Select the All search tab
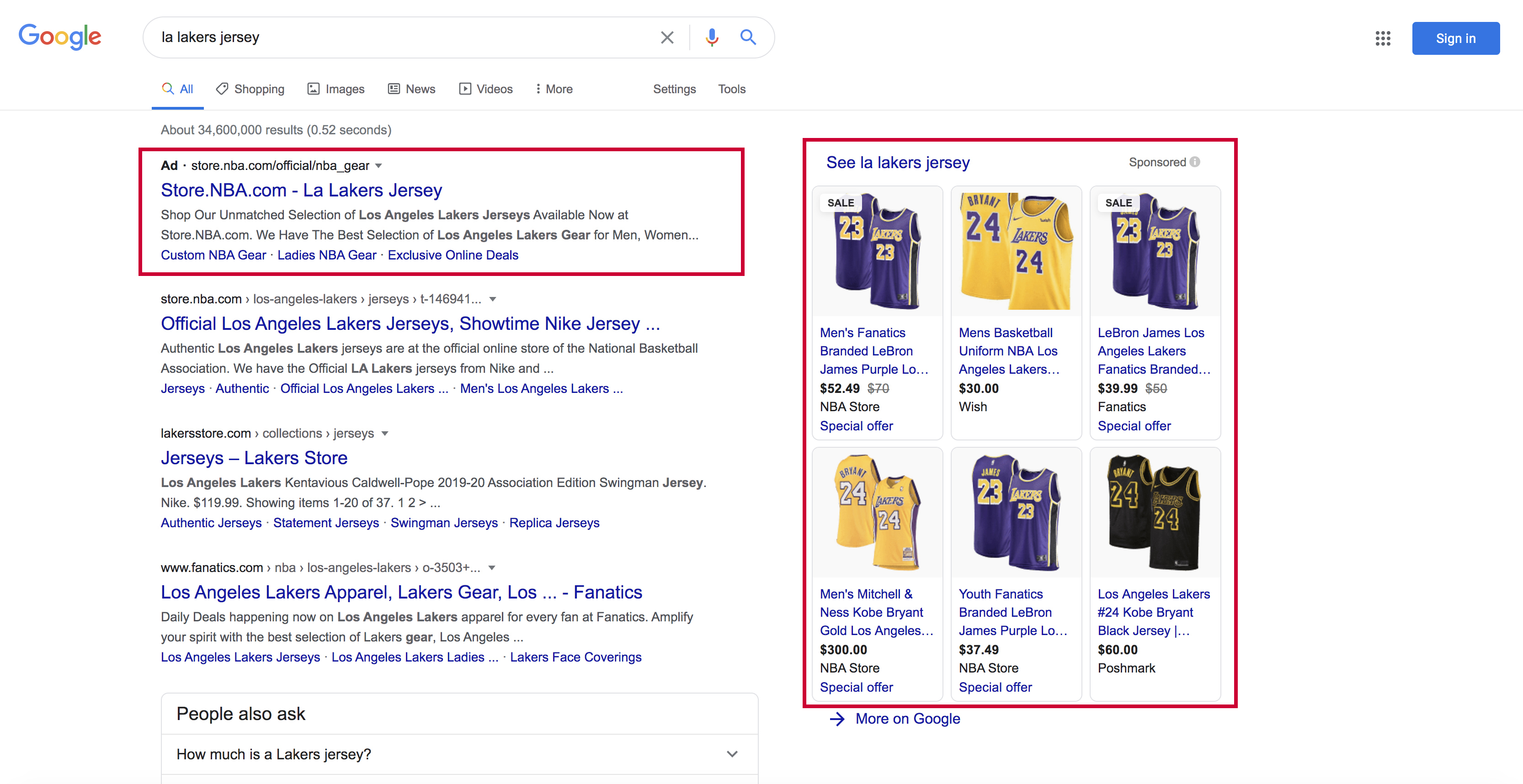Viewport: 1523px width, 784px height. (178, 89)
